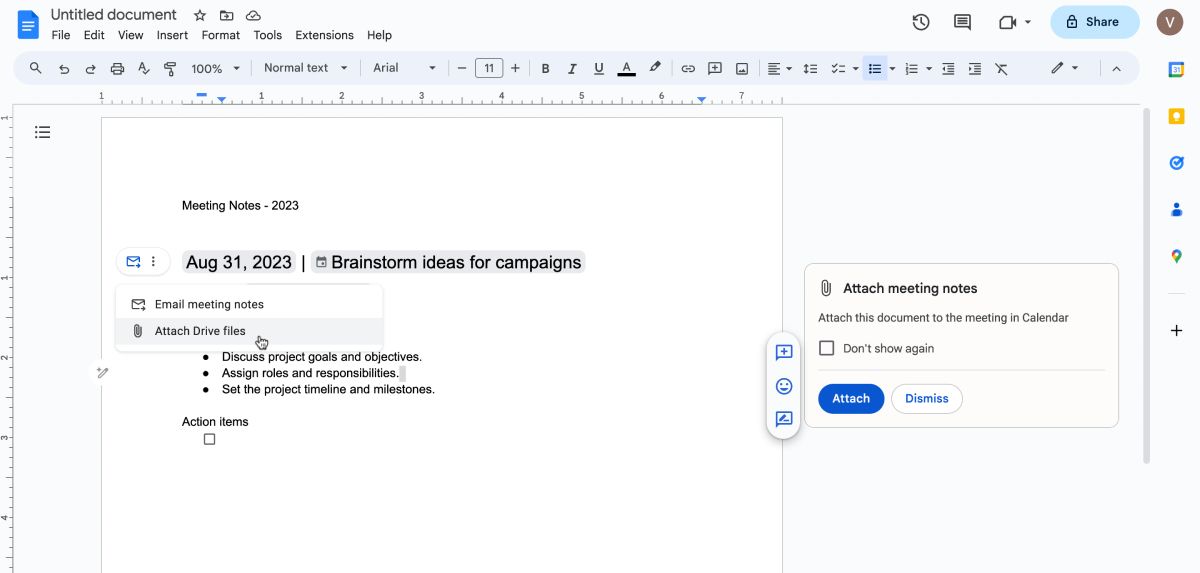This screenshot has height=573, width=1200.
Task: Click the insert image icon
Action: (742, 68)
